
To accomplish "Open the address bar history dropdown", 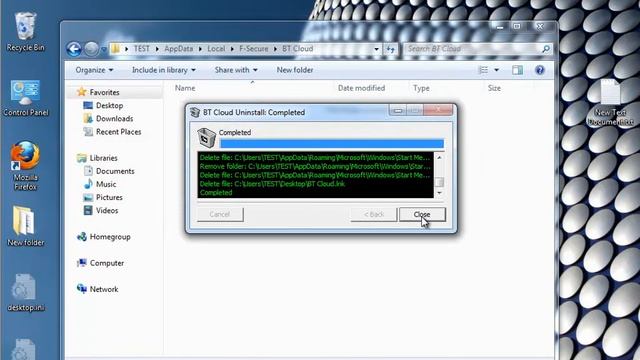I will 376,49.
